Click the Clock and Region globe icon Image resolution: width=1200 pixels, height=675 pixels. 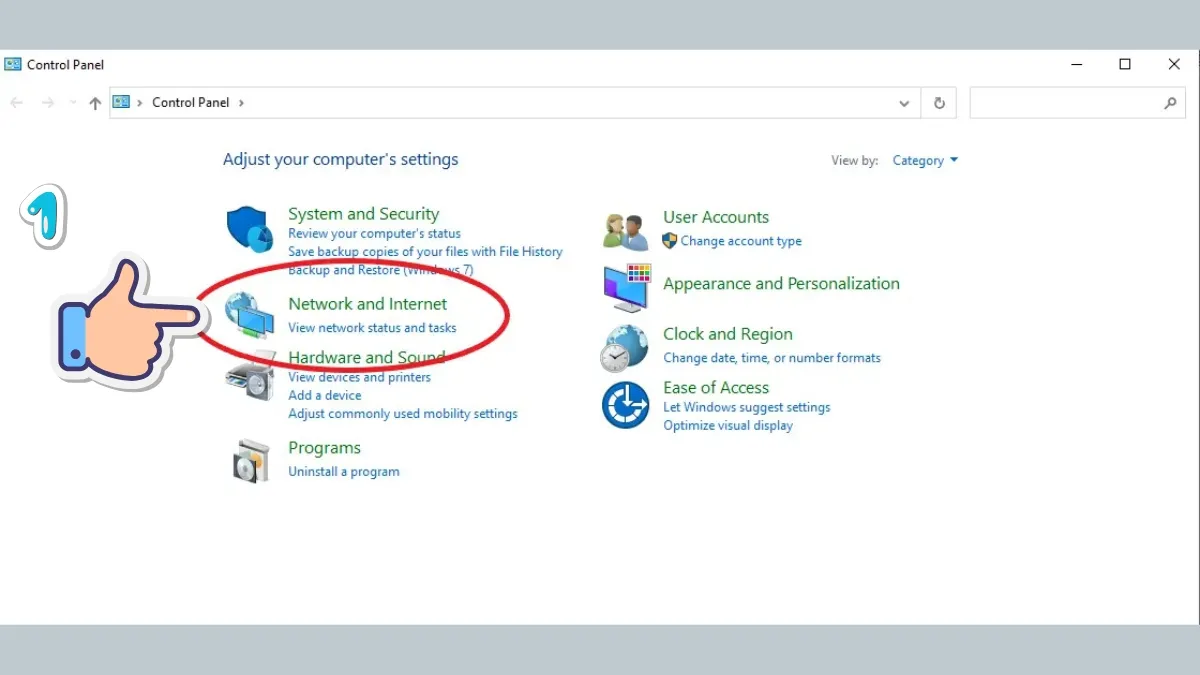(625, 347)
